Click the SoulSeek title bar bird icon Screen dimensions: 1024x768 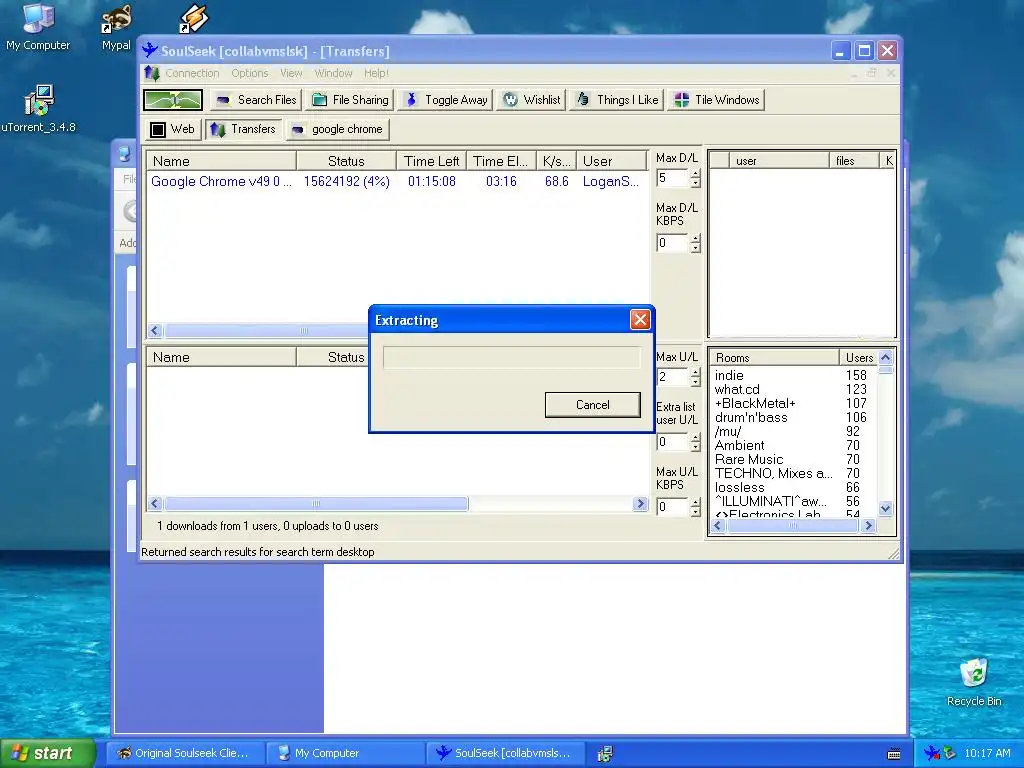[x=150, y=51]
